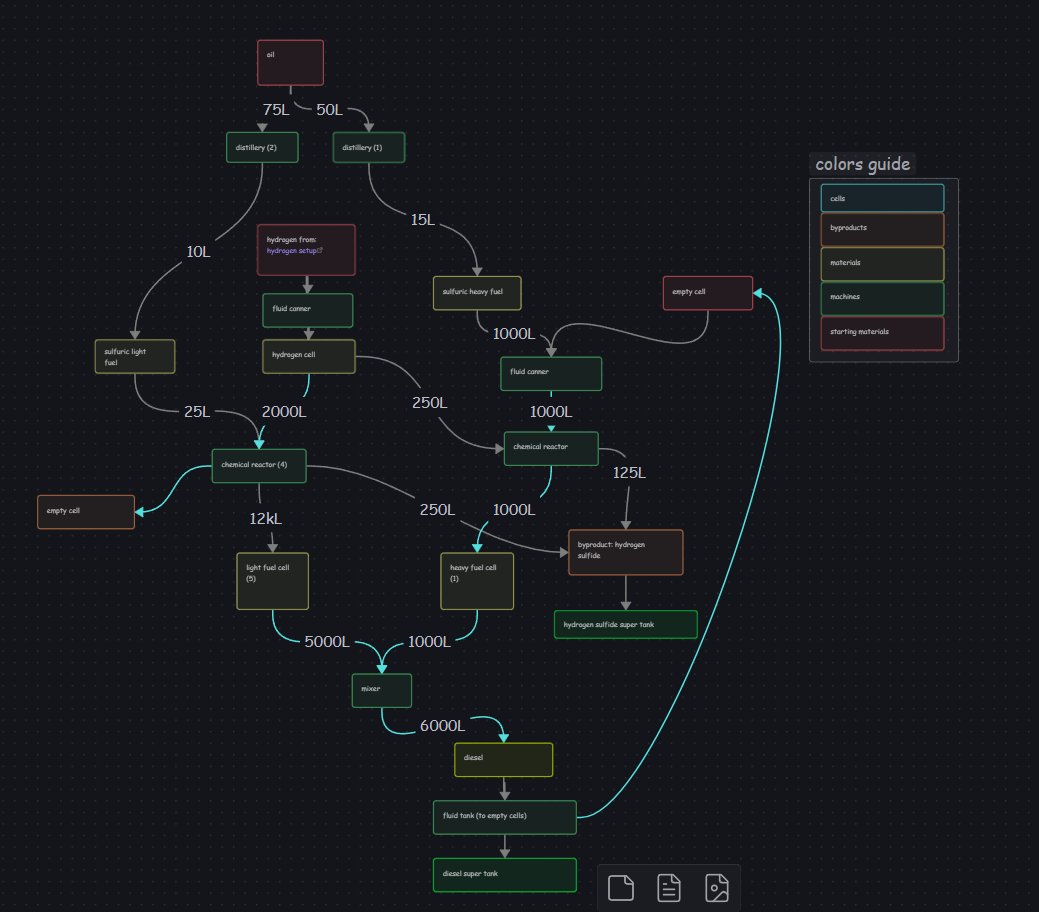Screen dimensions: 1039x912
Task: Select cells swatch in colors guide
Action: 883,198
